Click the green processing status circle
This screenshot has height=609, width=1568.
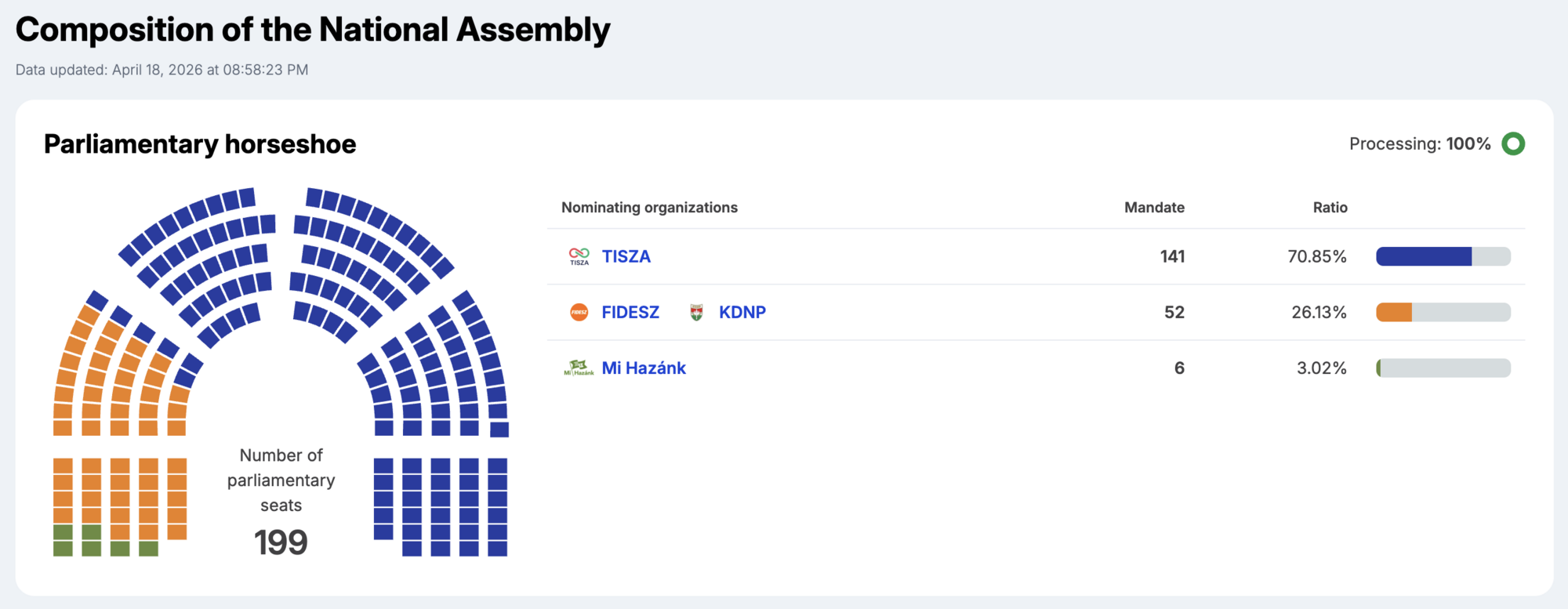(1512, 144)
